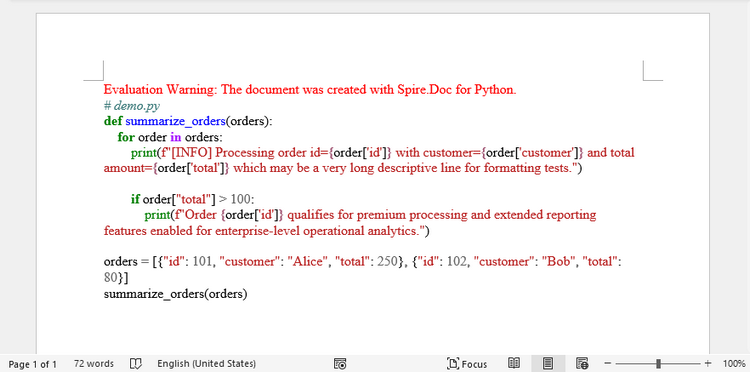
Task: Switch to Read Mode view
Action: (x=514, y=363)
